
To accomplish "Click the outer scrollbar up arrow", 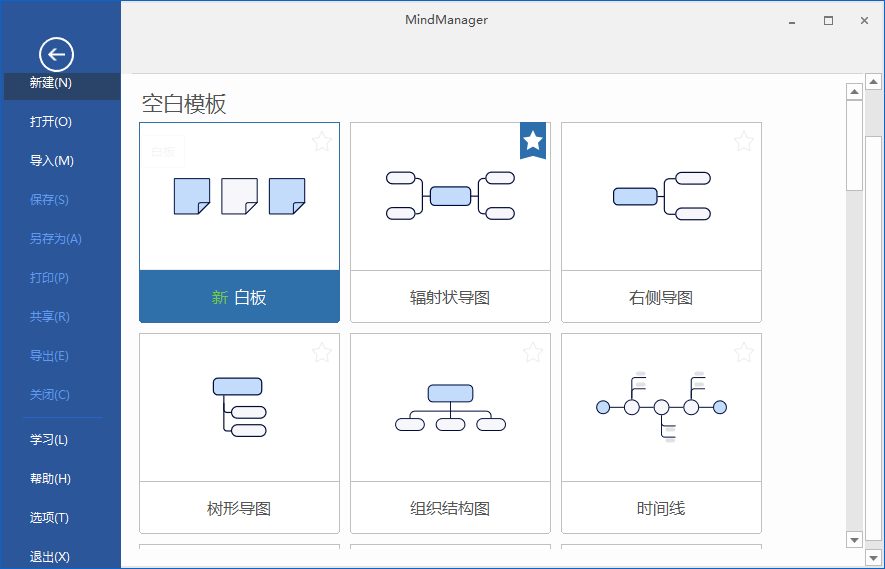I will (874, 82).
